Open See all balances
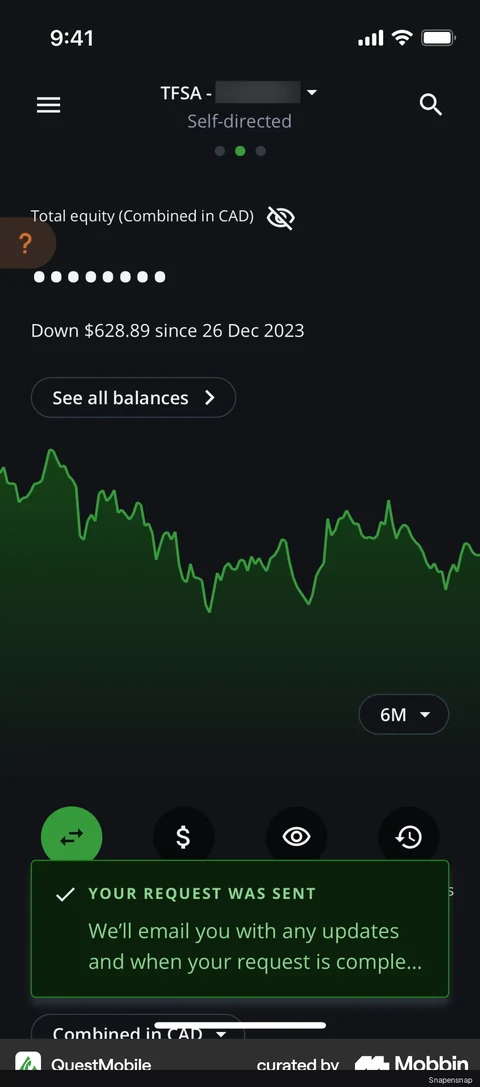 pos(133,397)
